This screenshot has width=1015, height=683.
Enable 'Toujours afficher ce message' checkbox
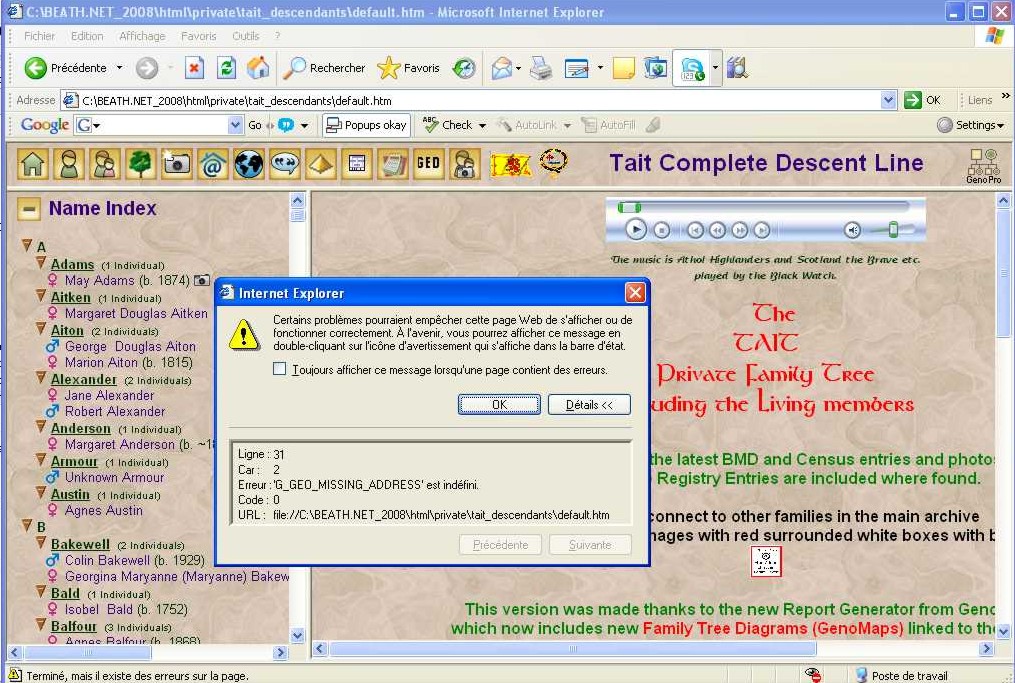pos(280,370)
